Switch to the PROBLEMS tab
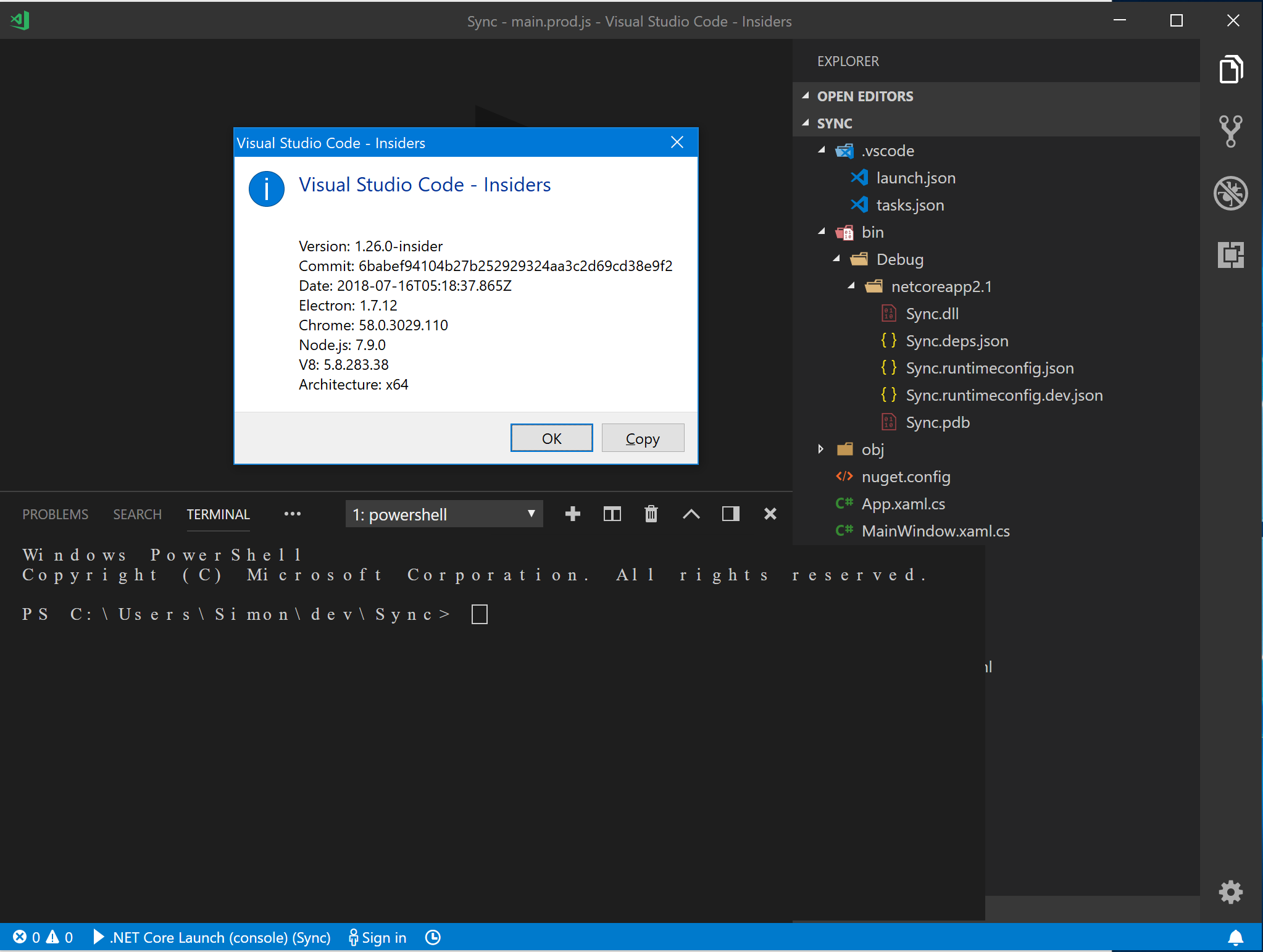This screenshot has height=952, width=1263. click(x=55, y=514)
